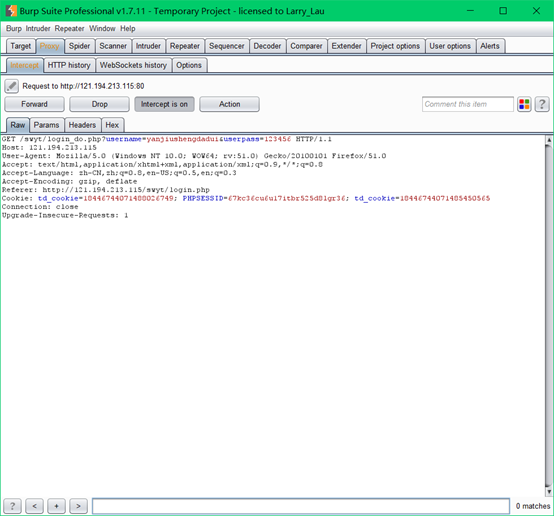554x516 pixels.
Task: Switch to the Spider tab
Action: [x=79, y=46]
